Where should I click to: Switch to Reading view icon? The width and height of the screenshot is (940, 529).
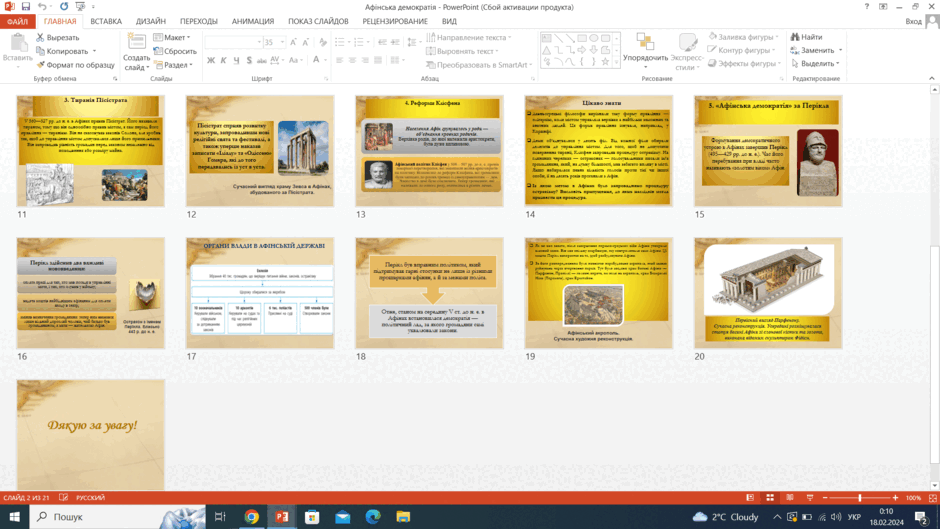click(790, 498)
